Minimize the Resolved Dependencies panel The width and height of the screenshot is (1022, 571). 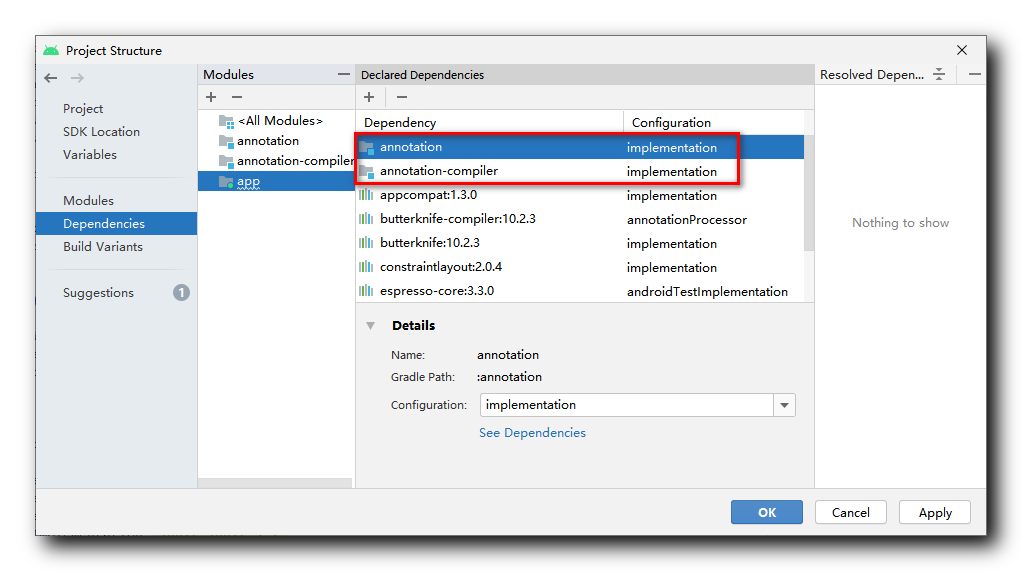[x=974, y=74]
